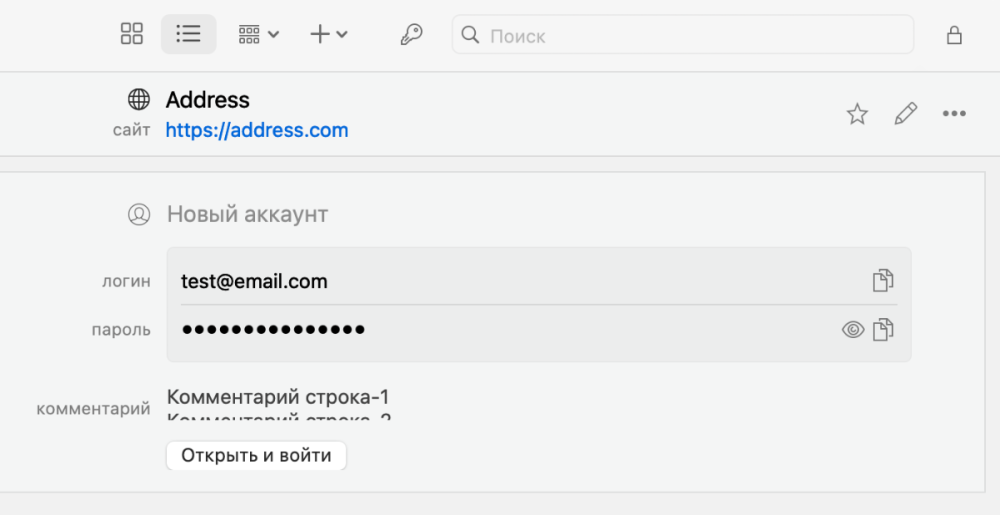The image size is (1000, 515).
Task: Open more actions three-dots menu
Action: coord(954,113)
